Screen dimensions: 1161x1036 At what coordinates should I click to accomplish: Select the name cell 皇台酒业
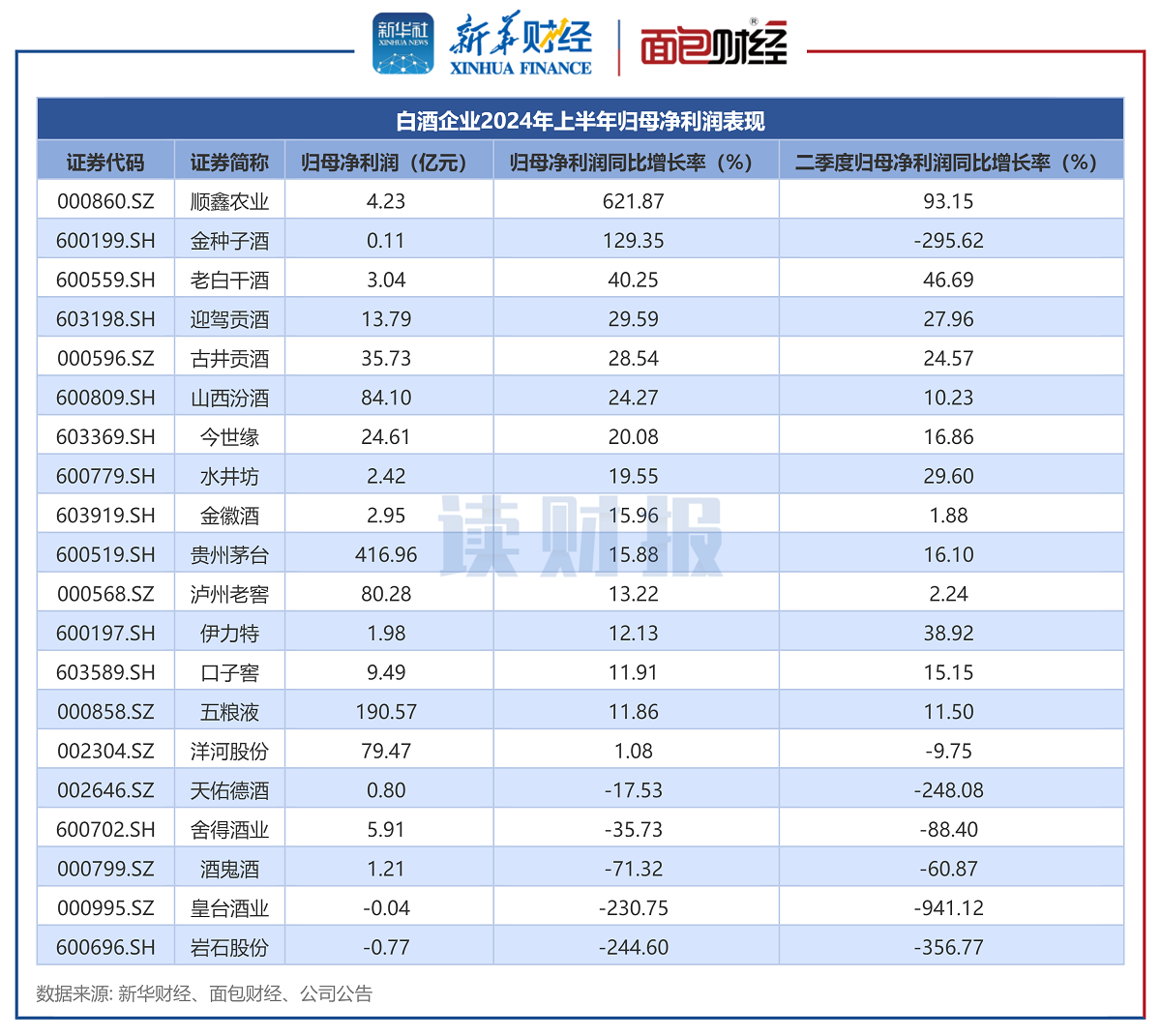click(229, 908)
